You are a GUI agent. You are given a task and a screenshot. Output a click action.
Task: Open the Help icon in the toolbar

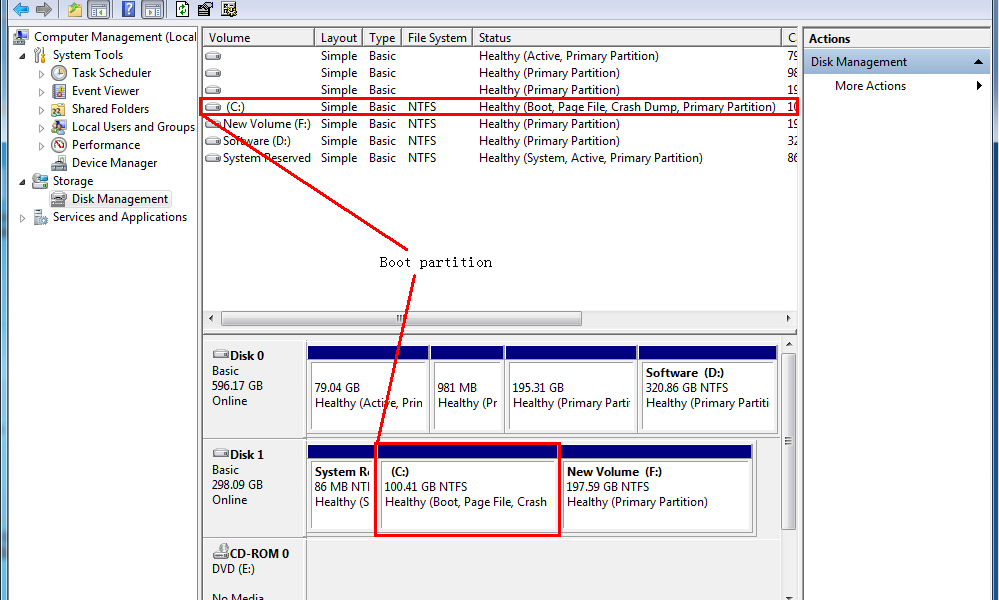point(127,9)
